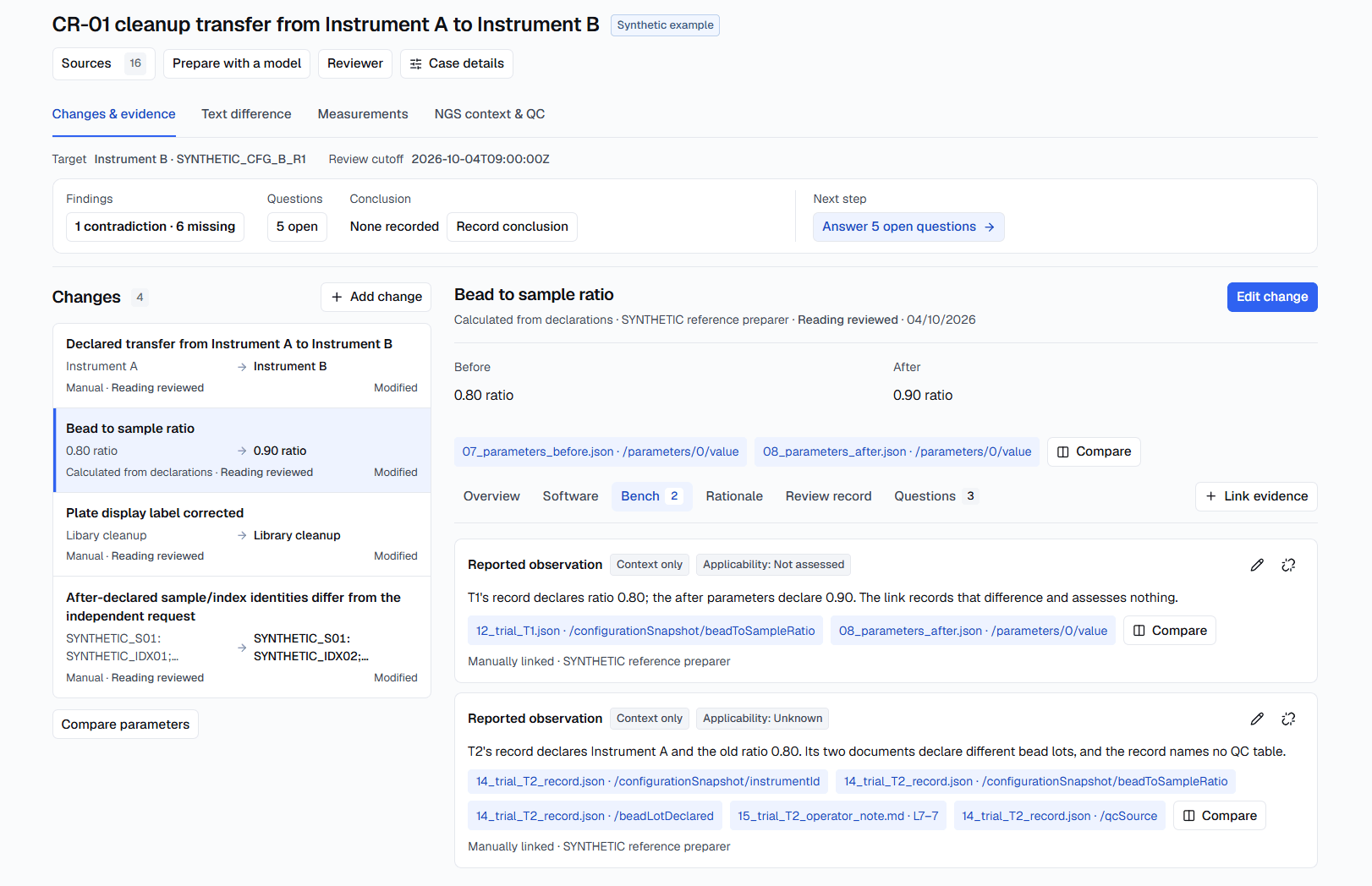Click Record conclusion
This screenshot has height=886, width=1372.
coord(512,227)
